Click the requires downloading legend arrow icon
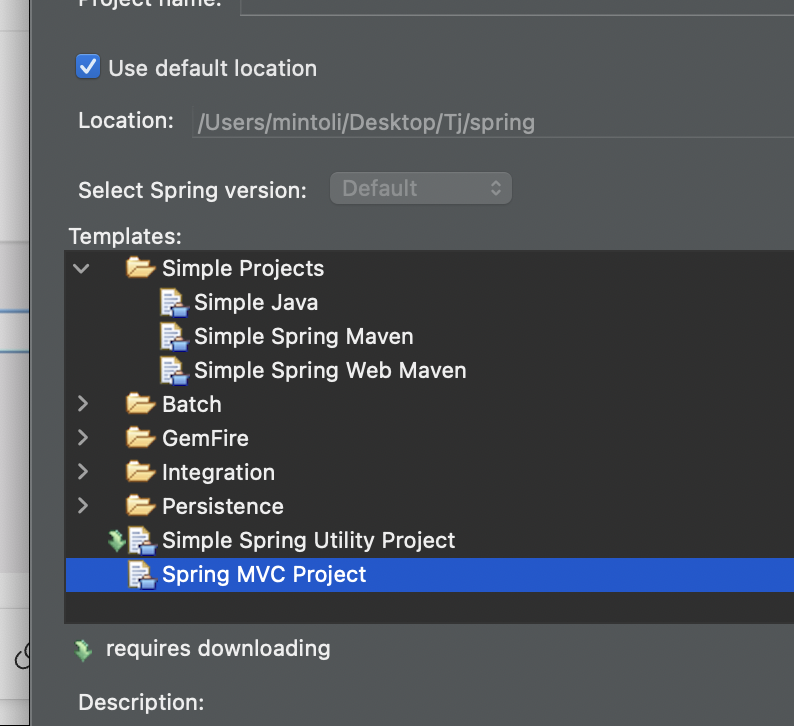This screenshot has width=794, height=726. [83, 650]
